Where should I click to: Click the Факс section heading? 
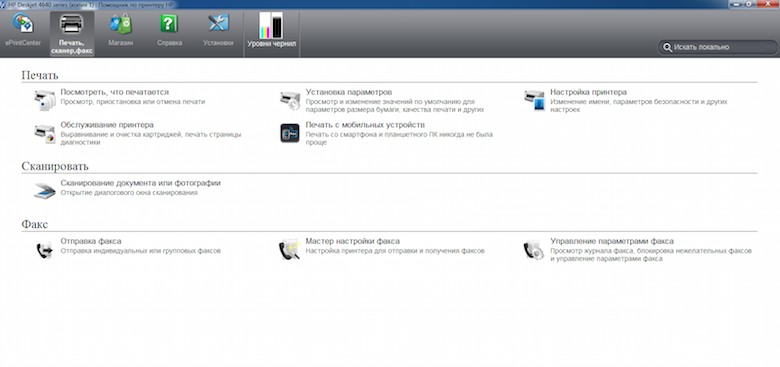(34, 224)
